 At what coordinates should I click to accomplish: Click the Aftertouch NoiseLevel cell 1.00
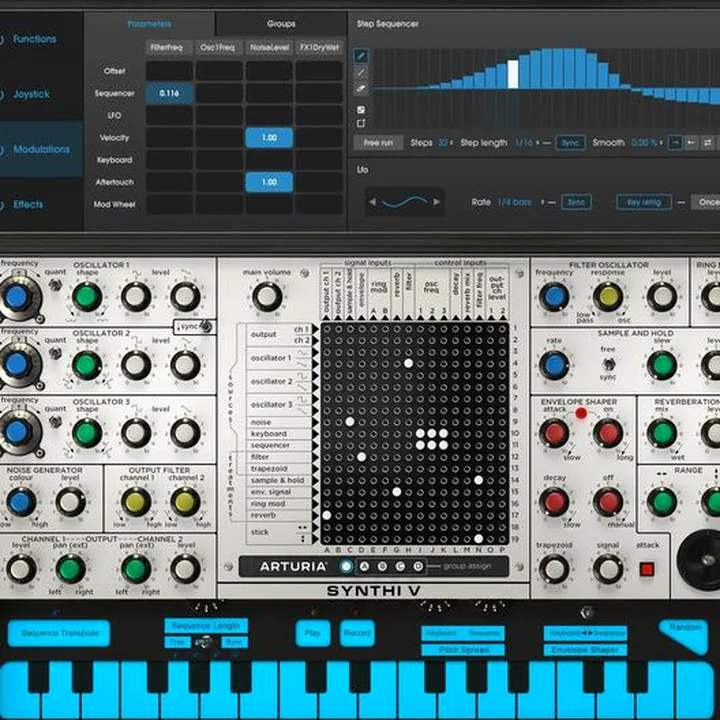[x=269, y=182]
